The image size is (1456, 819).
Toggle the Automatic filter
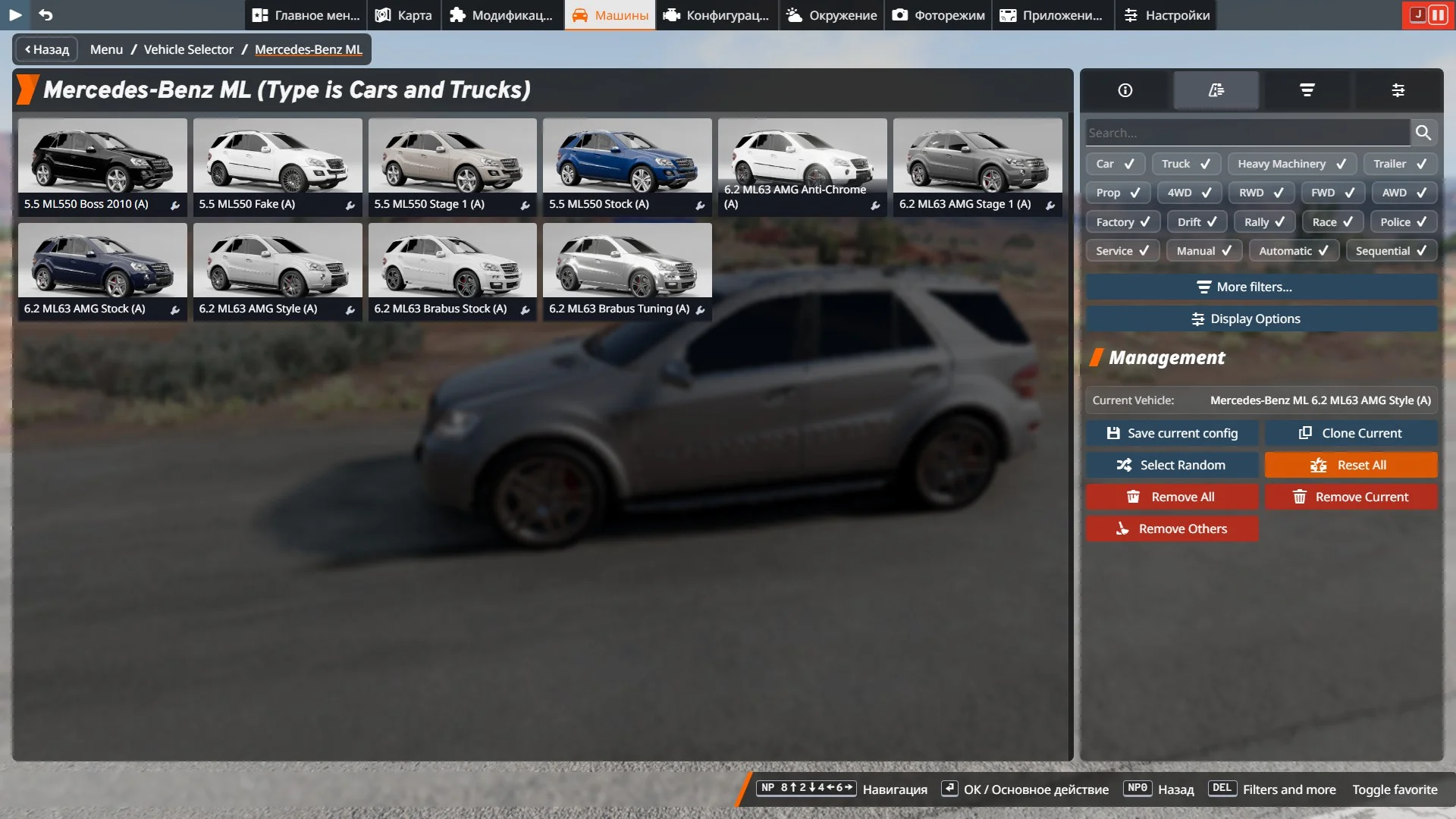point(1294,251)
